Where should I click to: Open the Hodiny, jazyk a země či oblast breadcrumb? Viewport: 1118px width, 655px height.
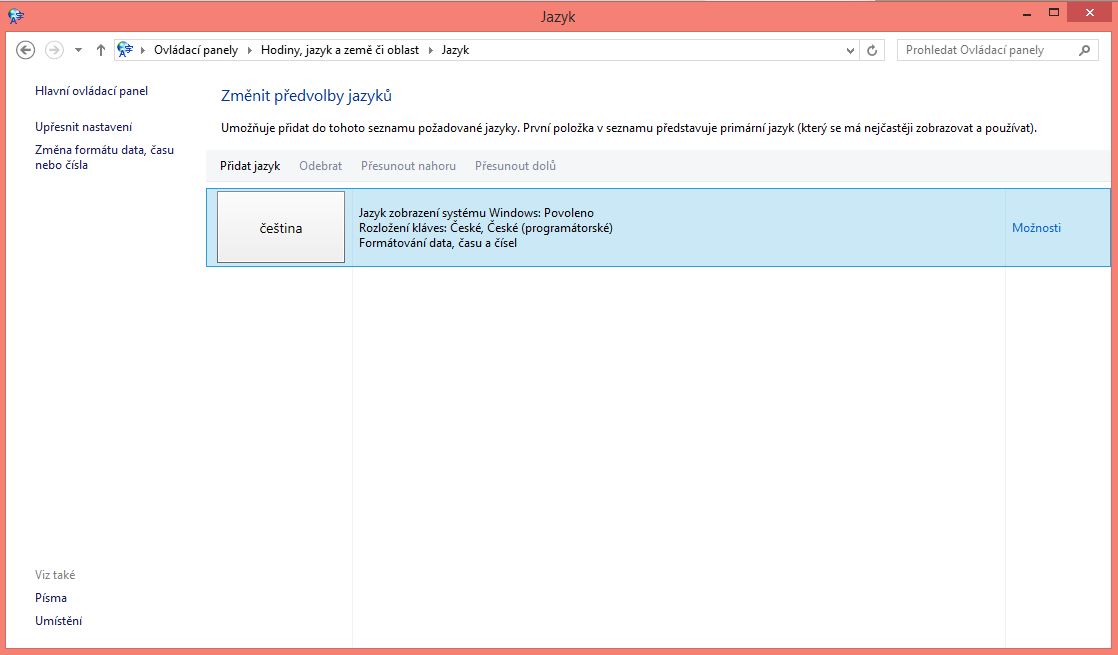click(x=340, y=50)
